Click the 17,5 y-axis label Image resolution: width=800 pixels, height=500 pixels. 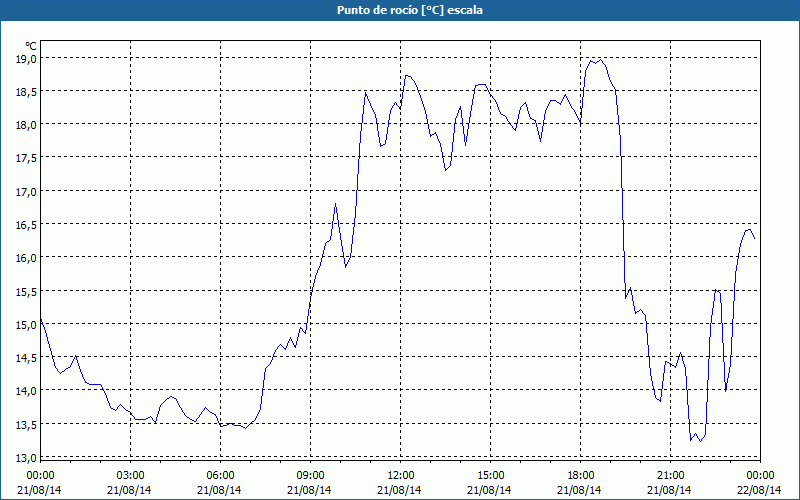[x=27, y=158]
